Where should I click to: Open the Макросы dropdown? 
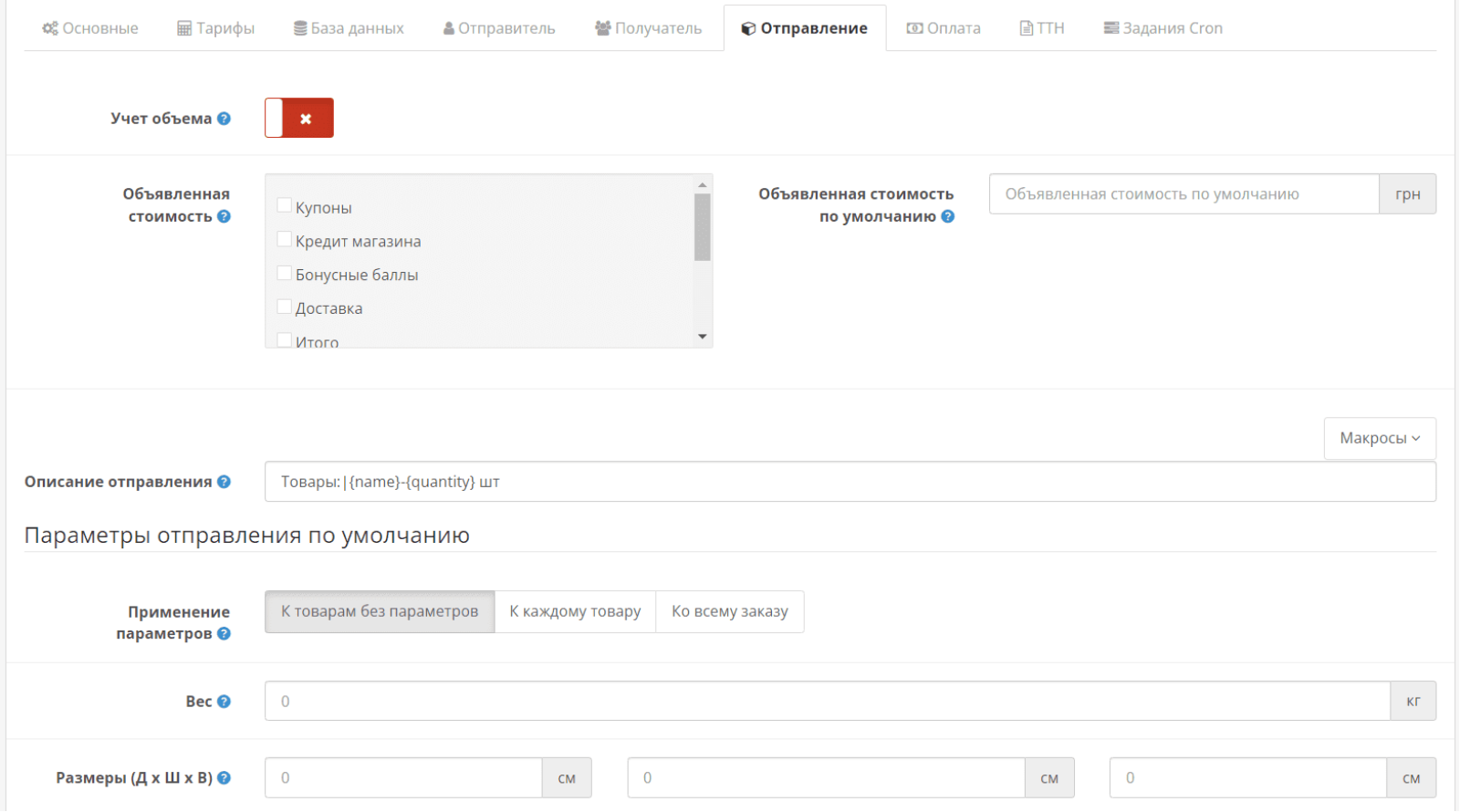tap(1380, 438)
